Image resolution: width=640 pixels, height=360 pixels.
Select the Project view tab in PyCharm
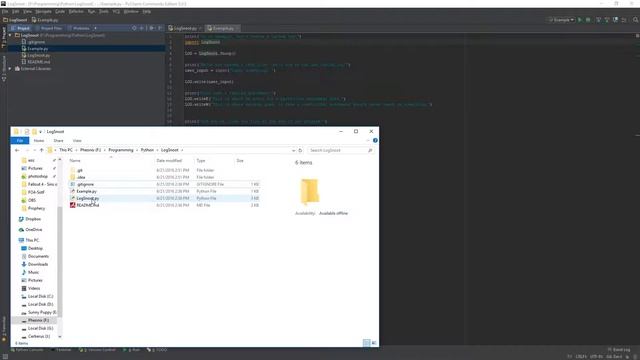[20, 28]
